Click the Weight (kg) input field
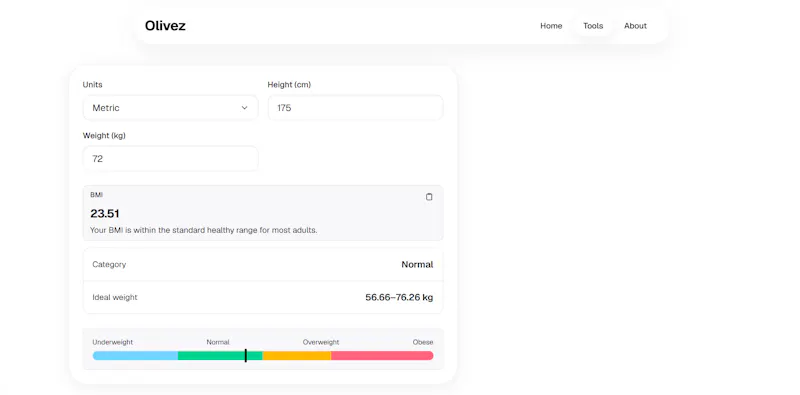This screenshot has height=395, width=800. pos(170,159)
